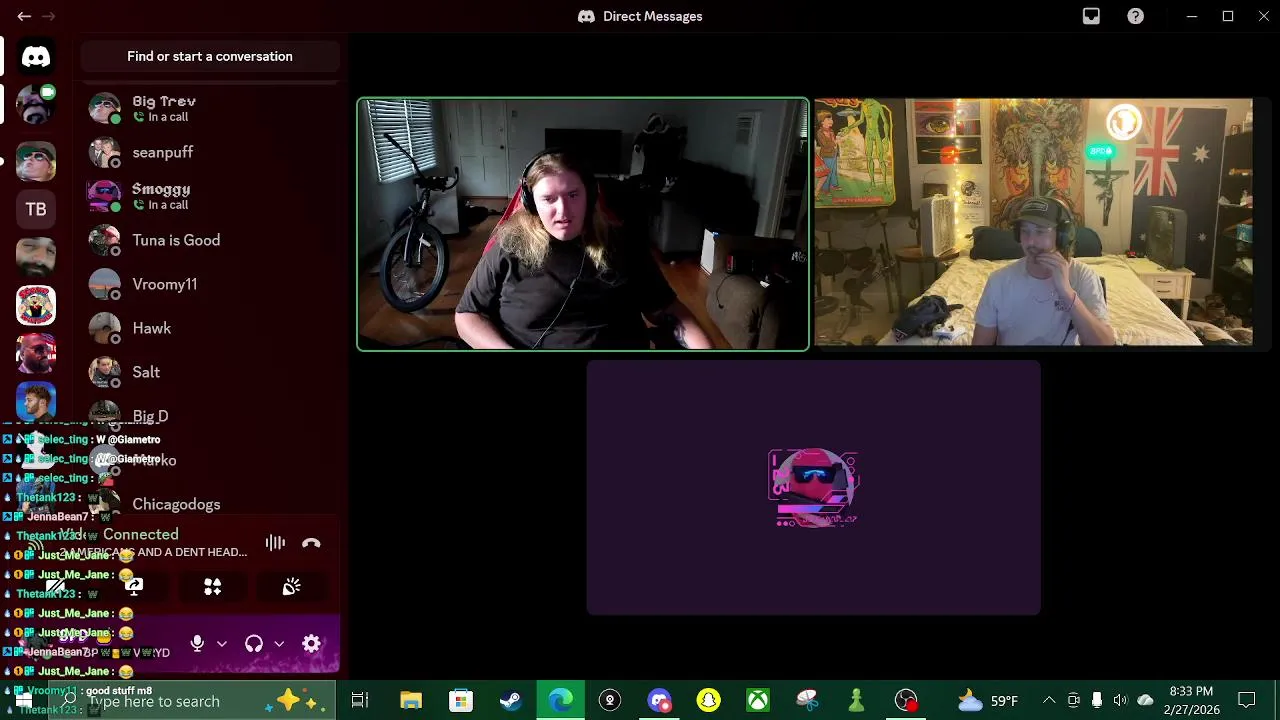The image size is (1280, 720).
Task: Open the chess pawn app on taskbar
Action: pos(857,701)
